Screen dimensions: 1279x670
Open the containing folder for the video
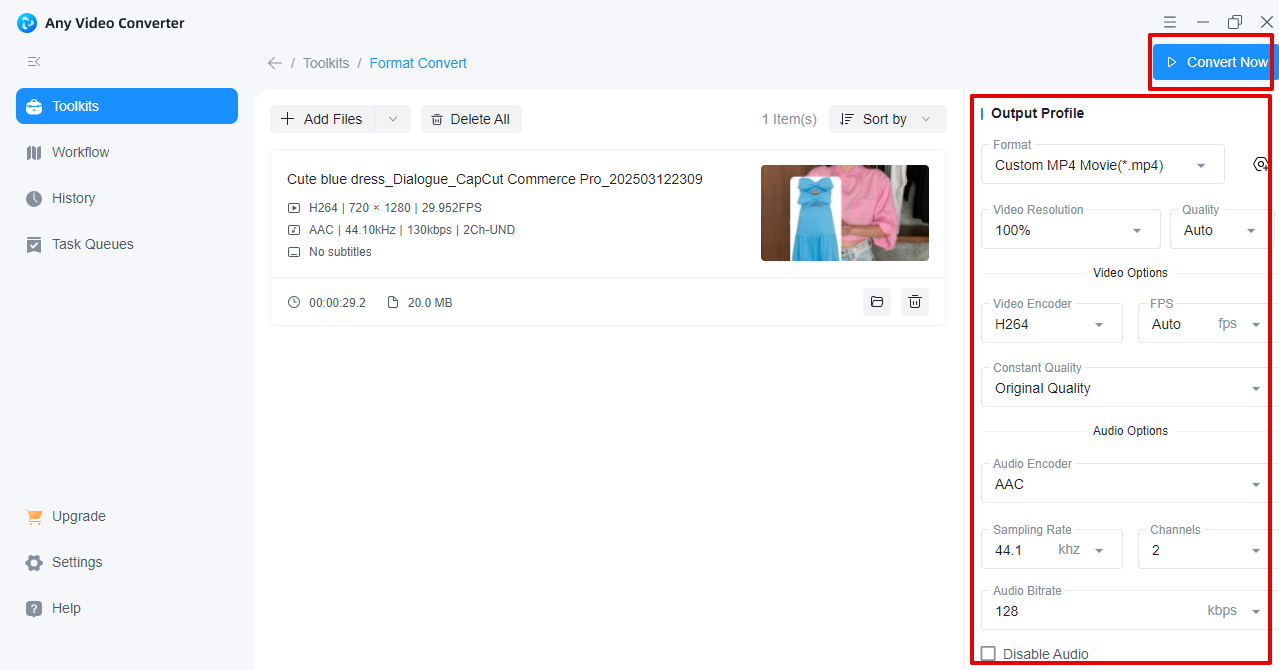tap(876, 302)
